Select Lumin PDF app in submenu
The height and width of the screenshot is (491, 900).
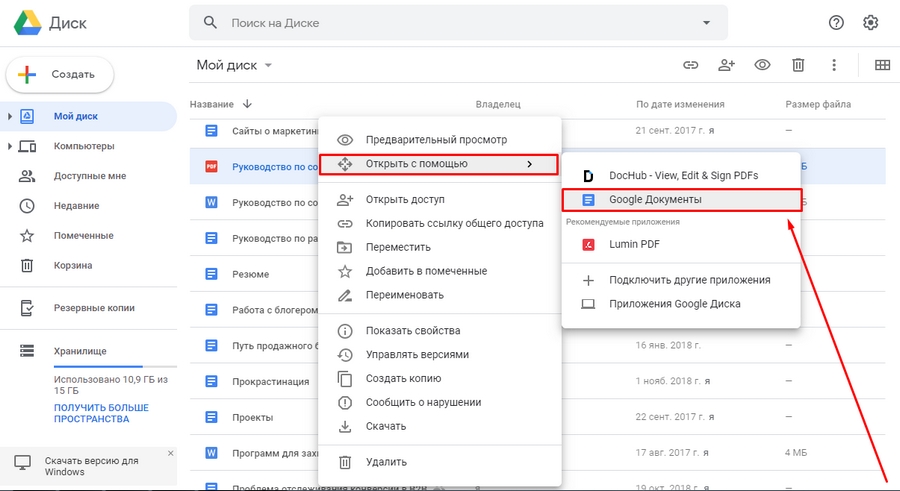coord(634,243)
